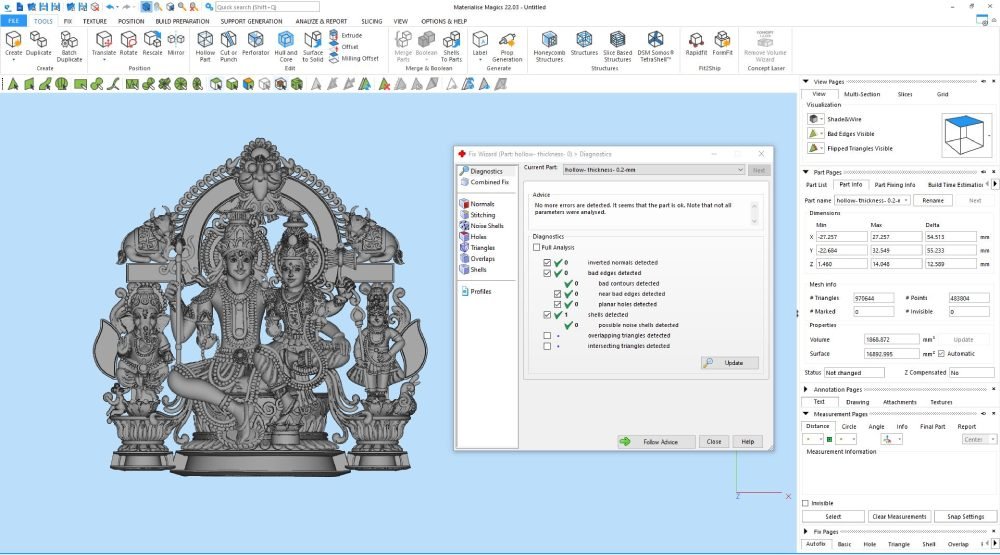Collapse the View Pages panel

[x=805, y=82]
